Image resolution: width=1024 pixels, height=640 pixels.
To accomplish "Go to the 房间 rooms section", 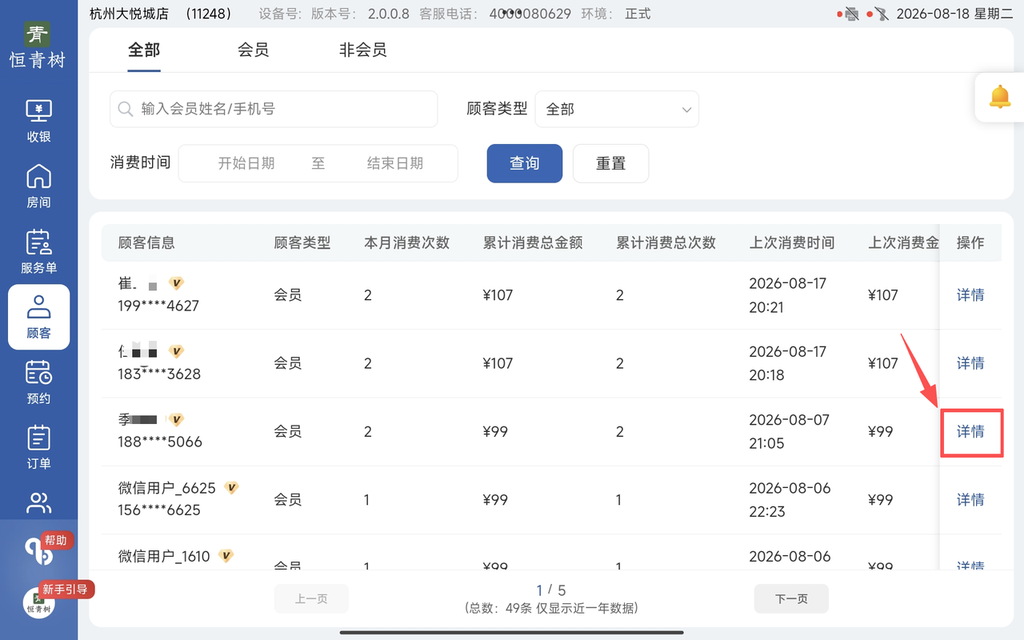I will [x=39, y=186].
